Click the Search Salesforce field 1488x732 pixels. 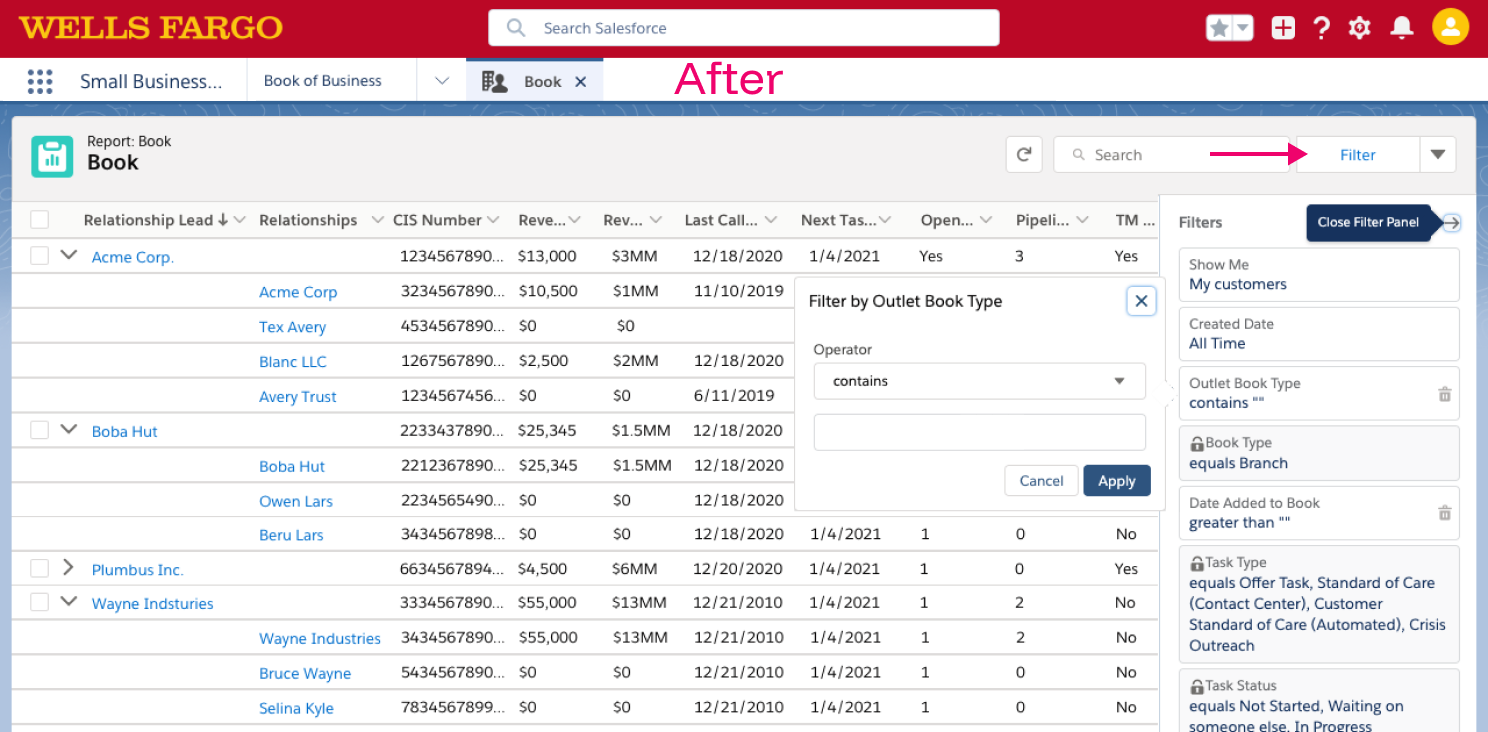(744, 28)
